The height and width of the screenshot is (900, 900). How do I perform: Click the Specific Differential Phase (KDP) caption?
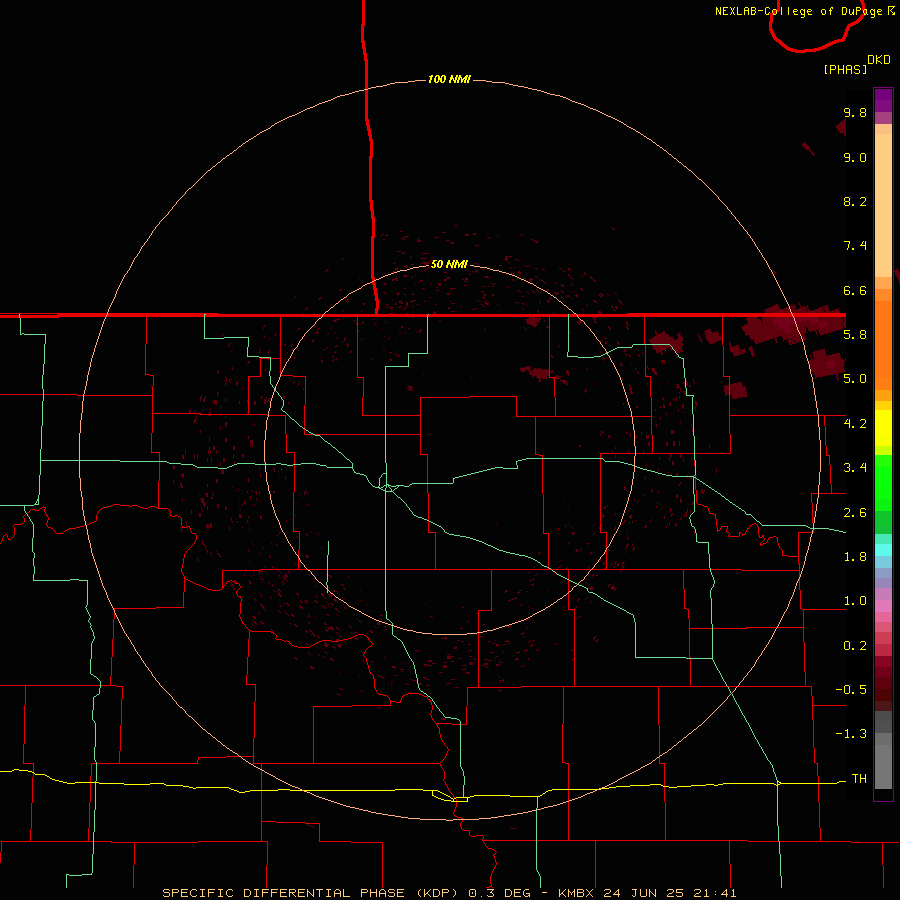(x=312, y=893)
